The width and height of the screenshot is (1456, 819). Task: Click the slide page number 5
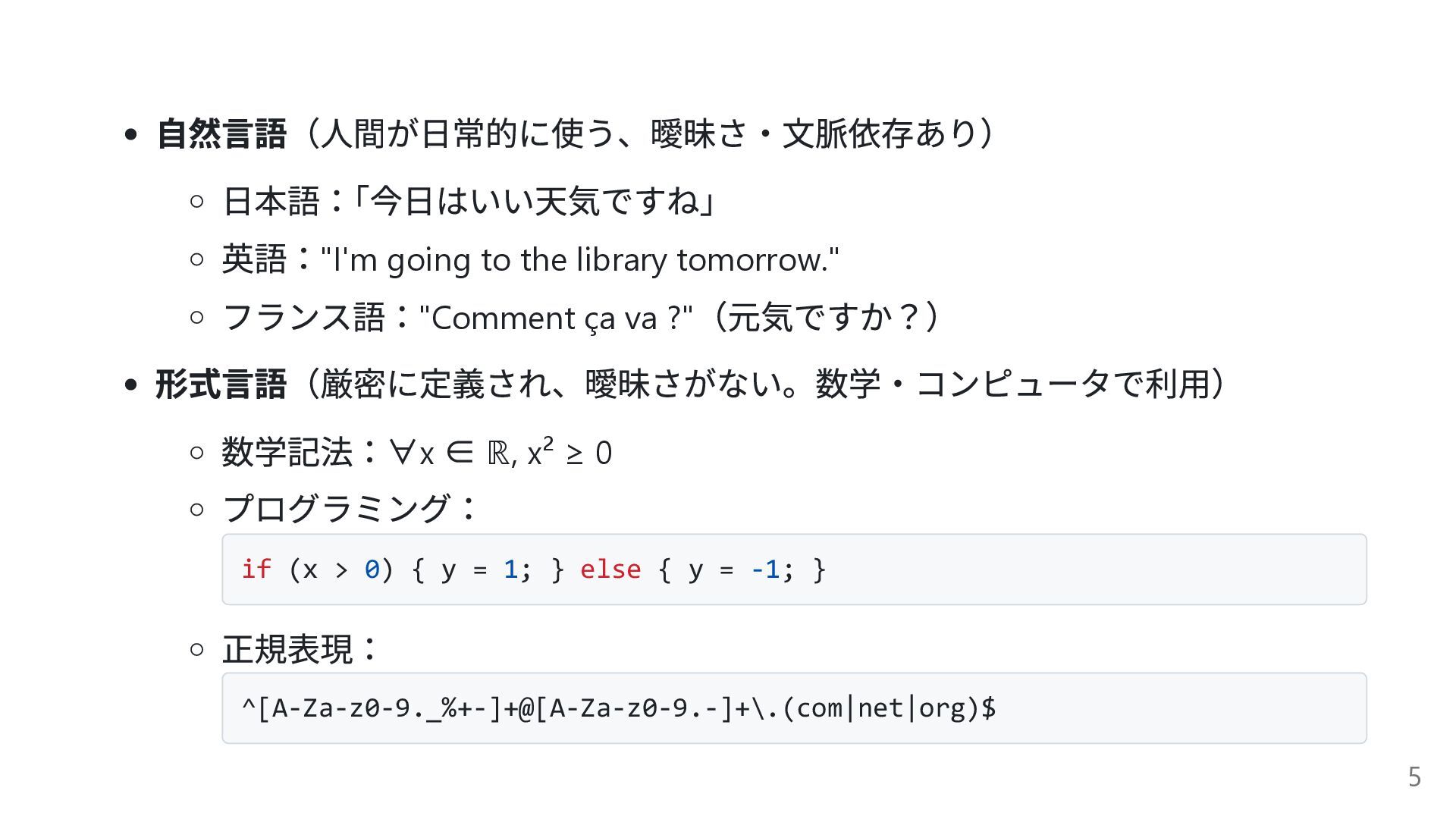point(1414,777)
